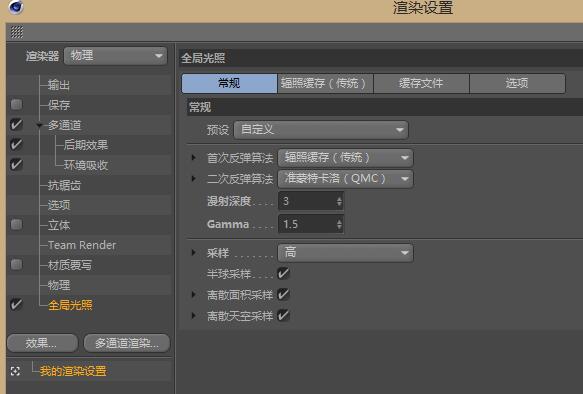This screenshot has height=394, width=583.
Task: Switch to the 辐照缓存（传统）tab
Action: [325, 83]
